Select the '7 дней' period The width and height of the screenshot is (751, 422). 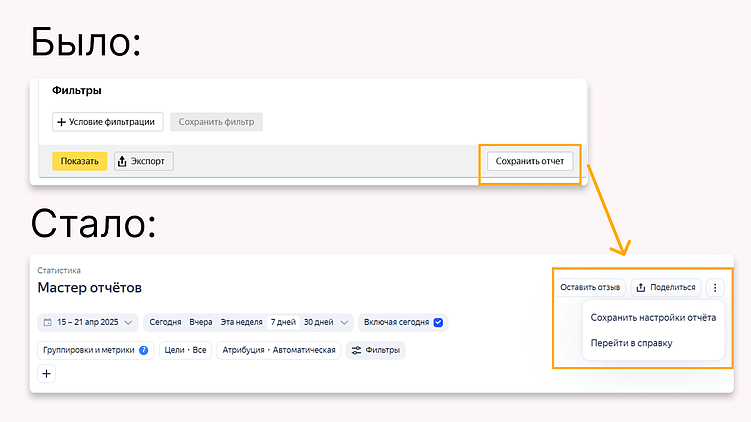(x=283, y=322)
